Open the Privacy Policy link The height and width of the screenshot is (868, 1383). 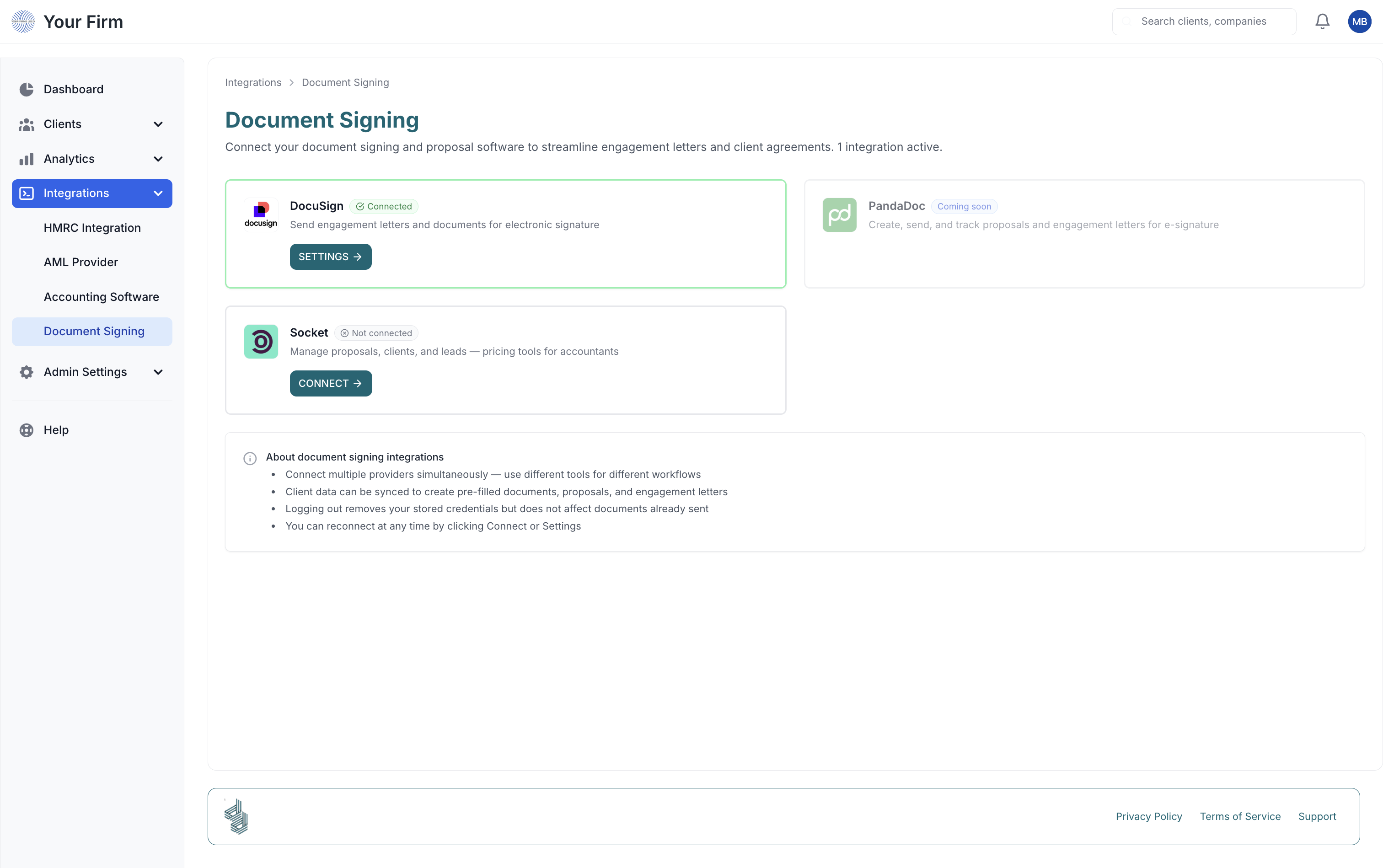tap(1148, 816)
